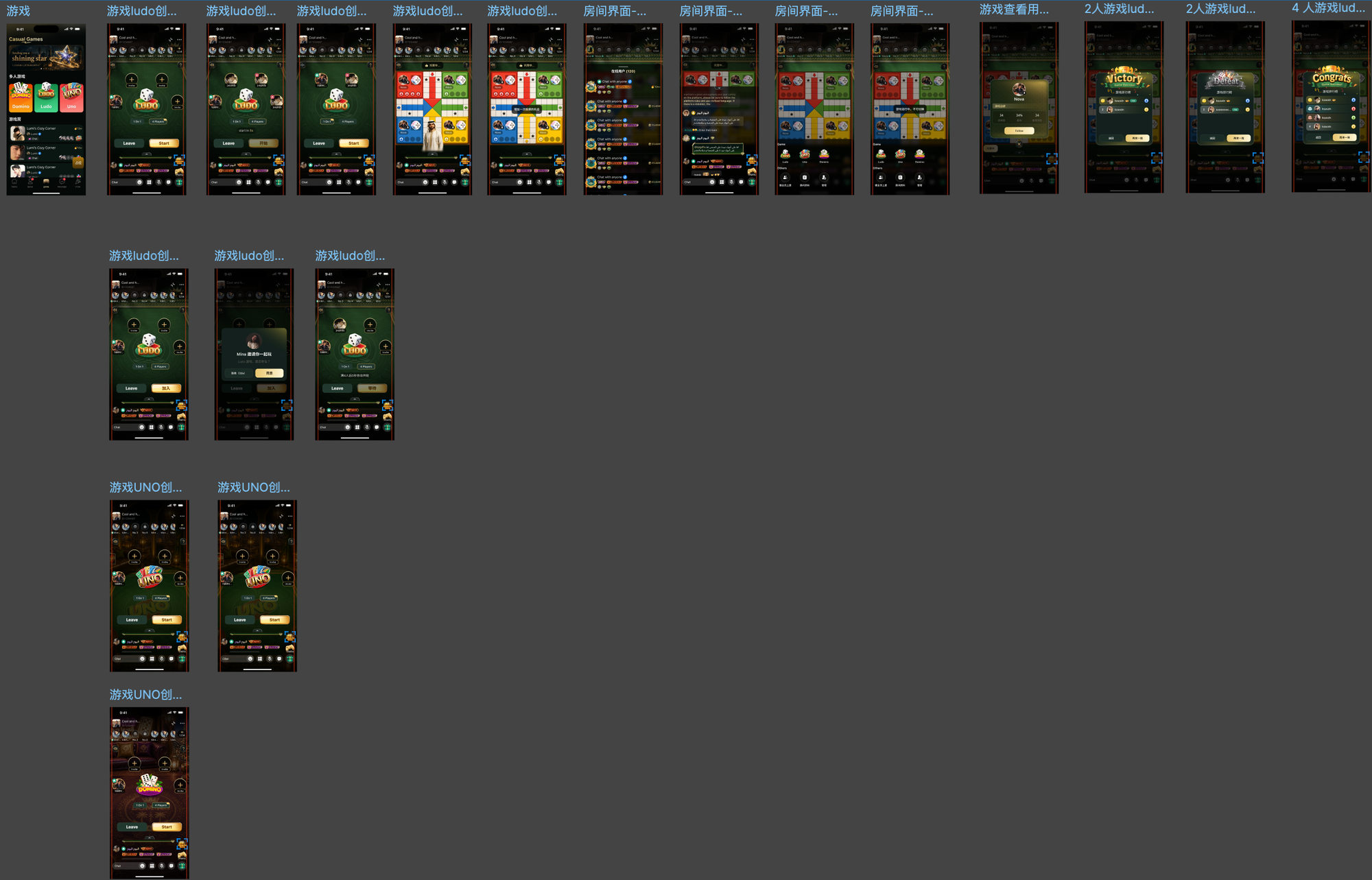Click the 'start in 5s' countdown text
This screenshot has height=880, width=1372.
[246, 130]
